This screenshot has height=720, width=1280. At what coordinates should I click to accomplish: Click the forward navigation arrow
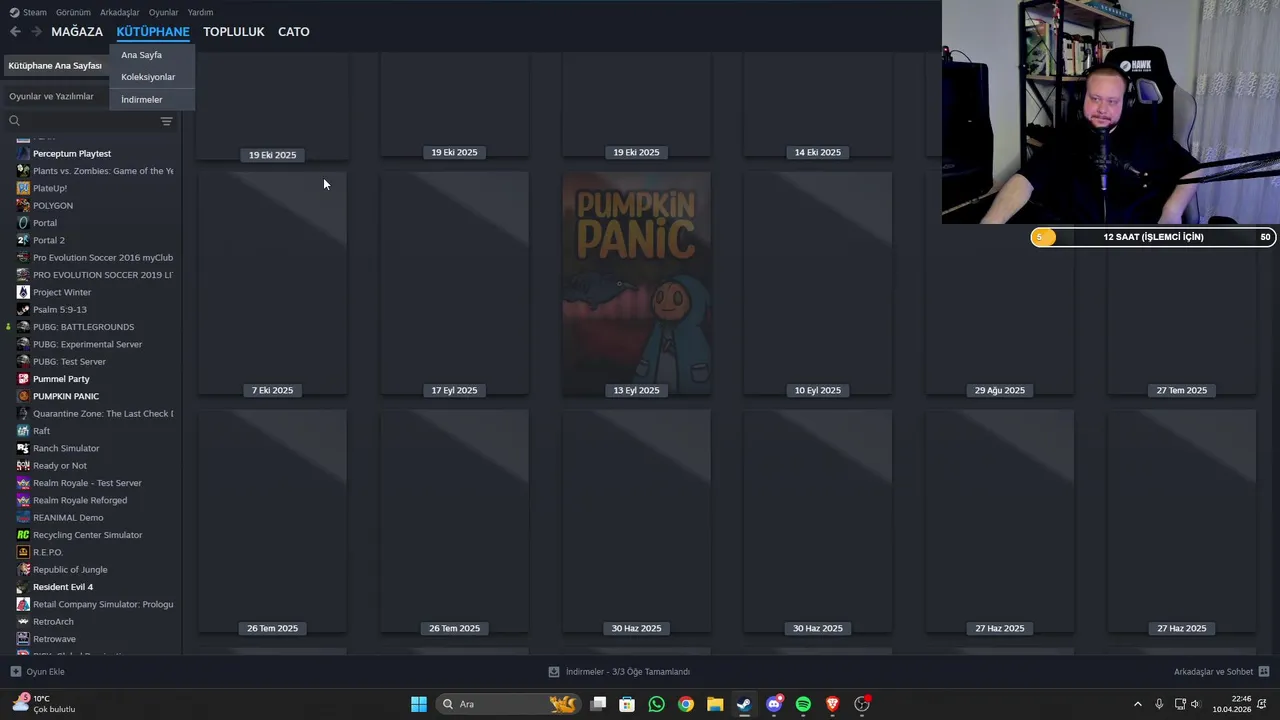(x=36, y=32)
